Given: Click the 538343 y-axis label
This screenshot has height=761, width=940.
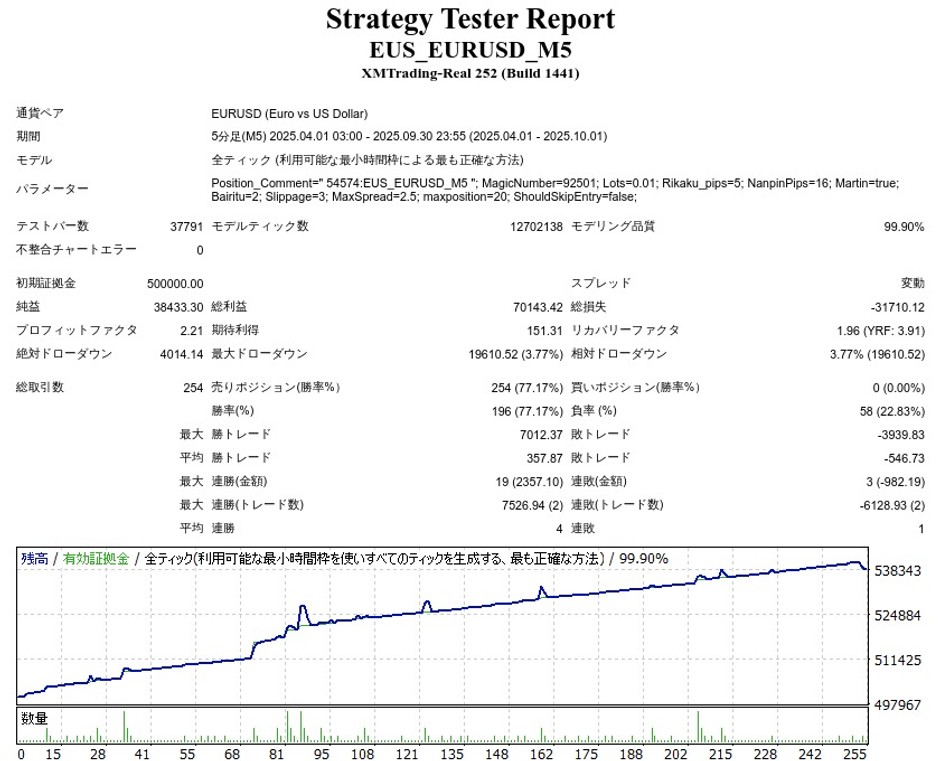Looking at the screenshot, I should click(x=897, y=571).
